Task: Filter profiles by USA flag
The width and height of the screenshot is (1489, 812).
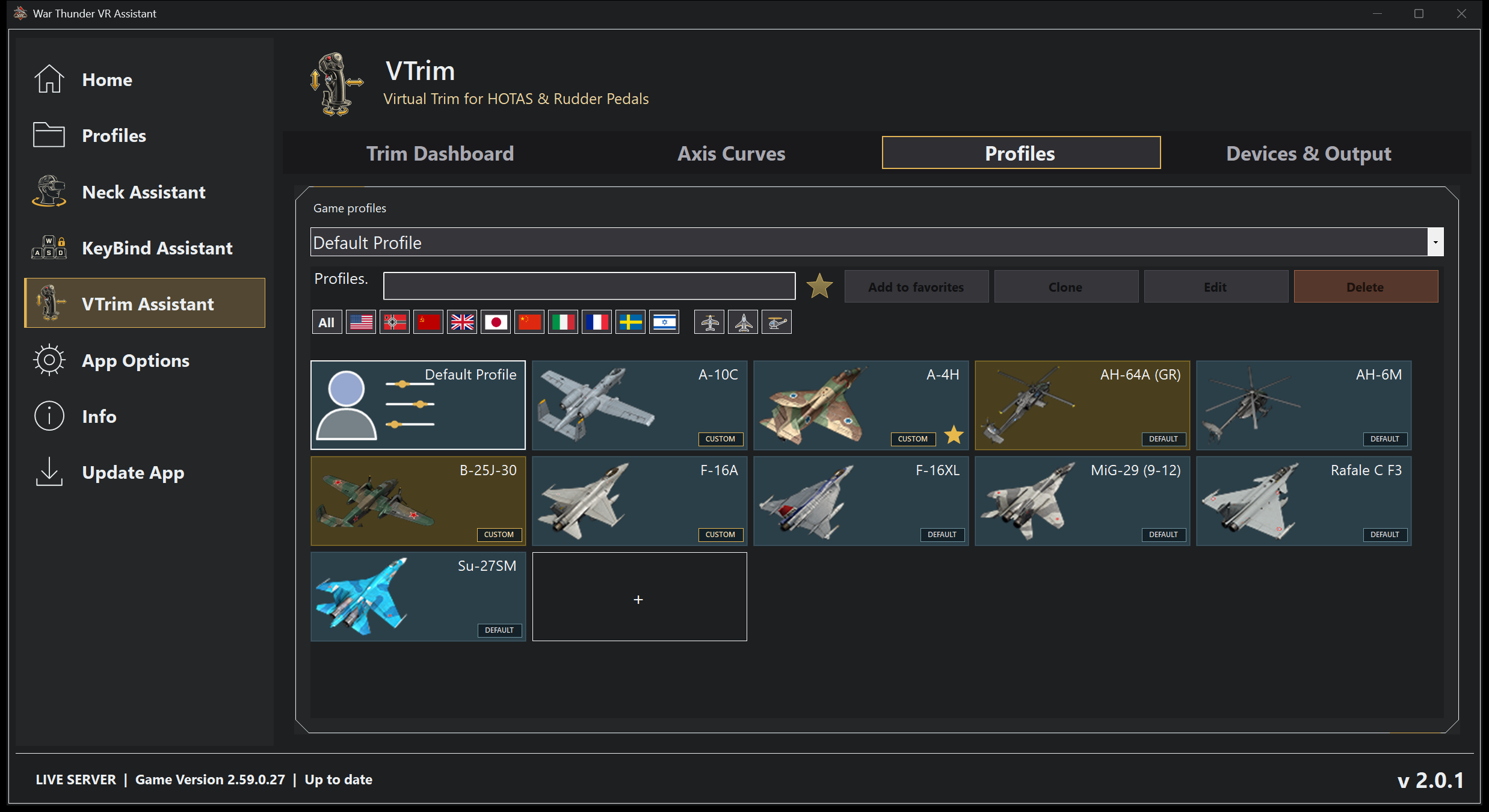Action: (x=361, y=322)
